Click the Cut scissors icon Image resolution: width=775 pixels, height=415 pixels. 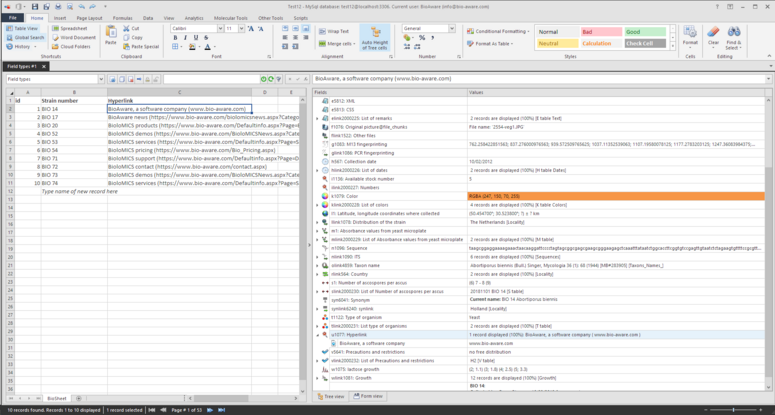tap(126, 29)
